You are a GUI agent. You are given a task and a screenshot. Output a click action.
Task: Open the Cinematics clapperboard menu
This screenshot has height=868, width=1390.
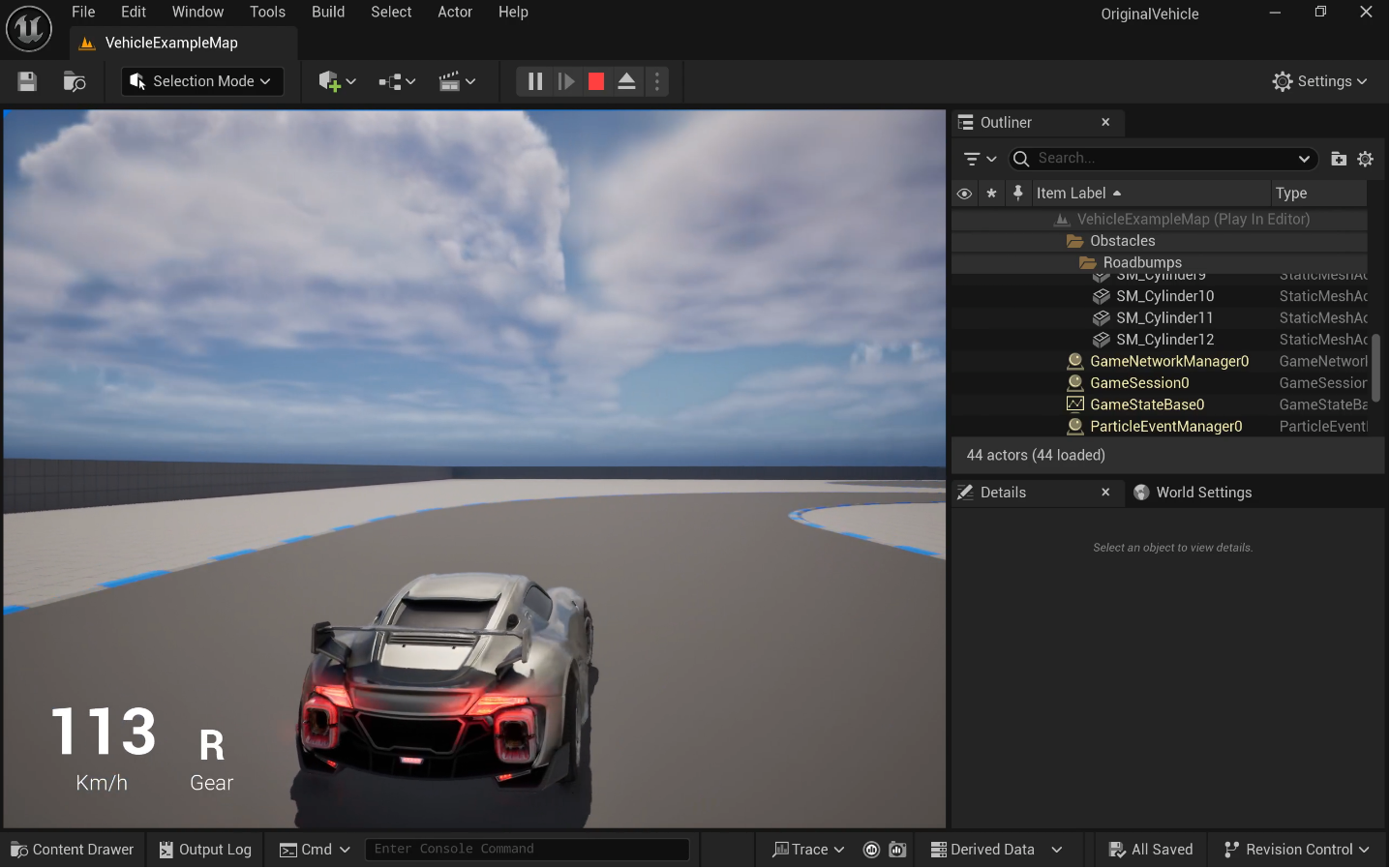(x=457, y=81)
